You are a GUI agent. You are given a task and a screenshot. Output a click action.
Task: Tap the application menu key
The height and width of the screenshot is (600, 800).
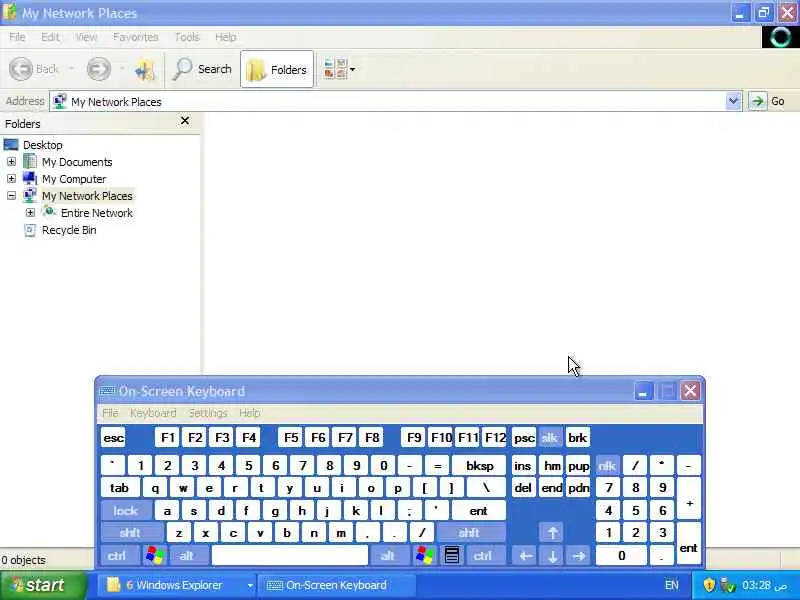click(452, 556)
